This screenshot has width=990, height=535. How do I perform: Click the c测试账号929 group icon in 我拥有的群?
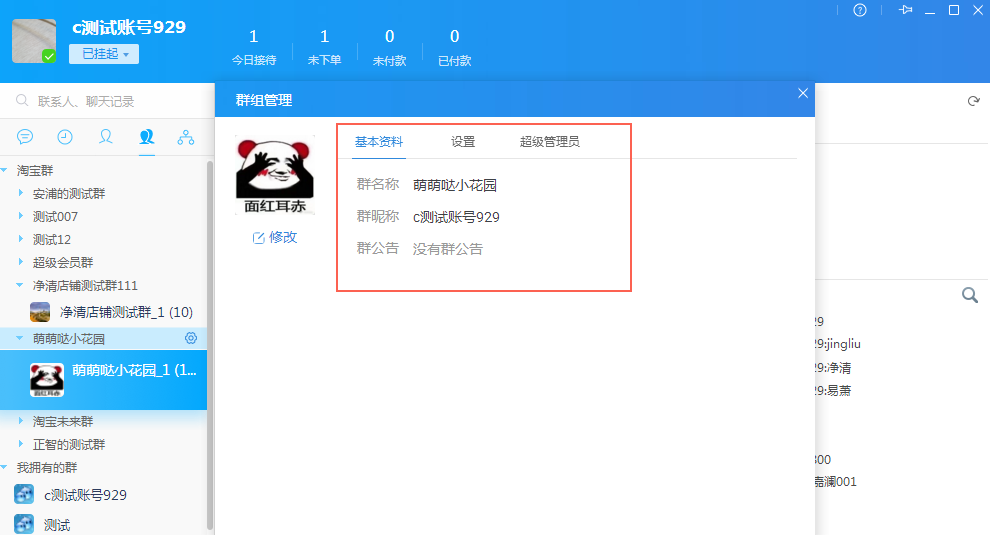[x=24, y=494]
